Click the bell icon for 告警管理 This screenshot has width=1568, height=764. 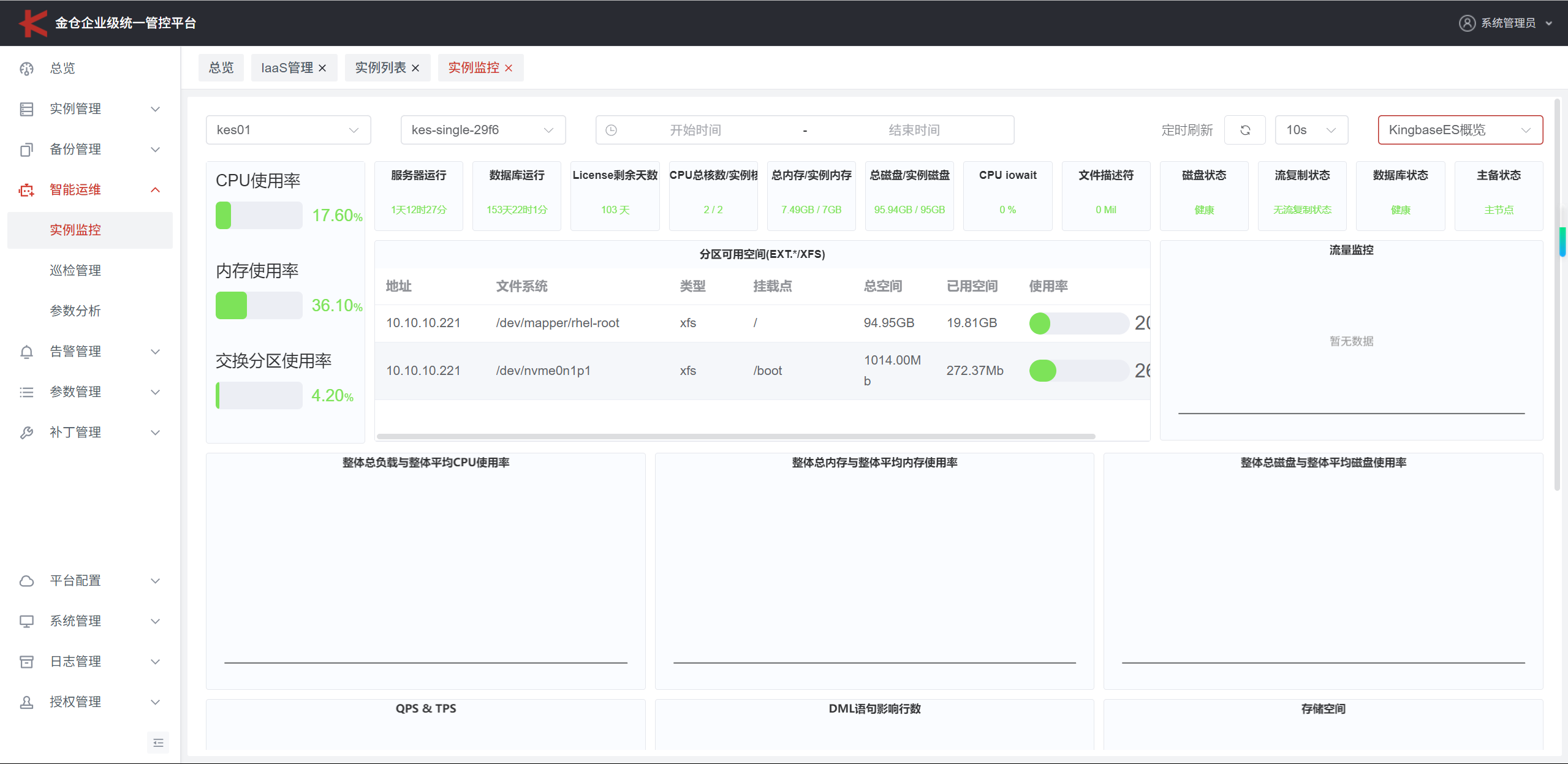pos(26,352)
